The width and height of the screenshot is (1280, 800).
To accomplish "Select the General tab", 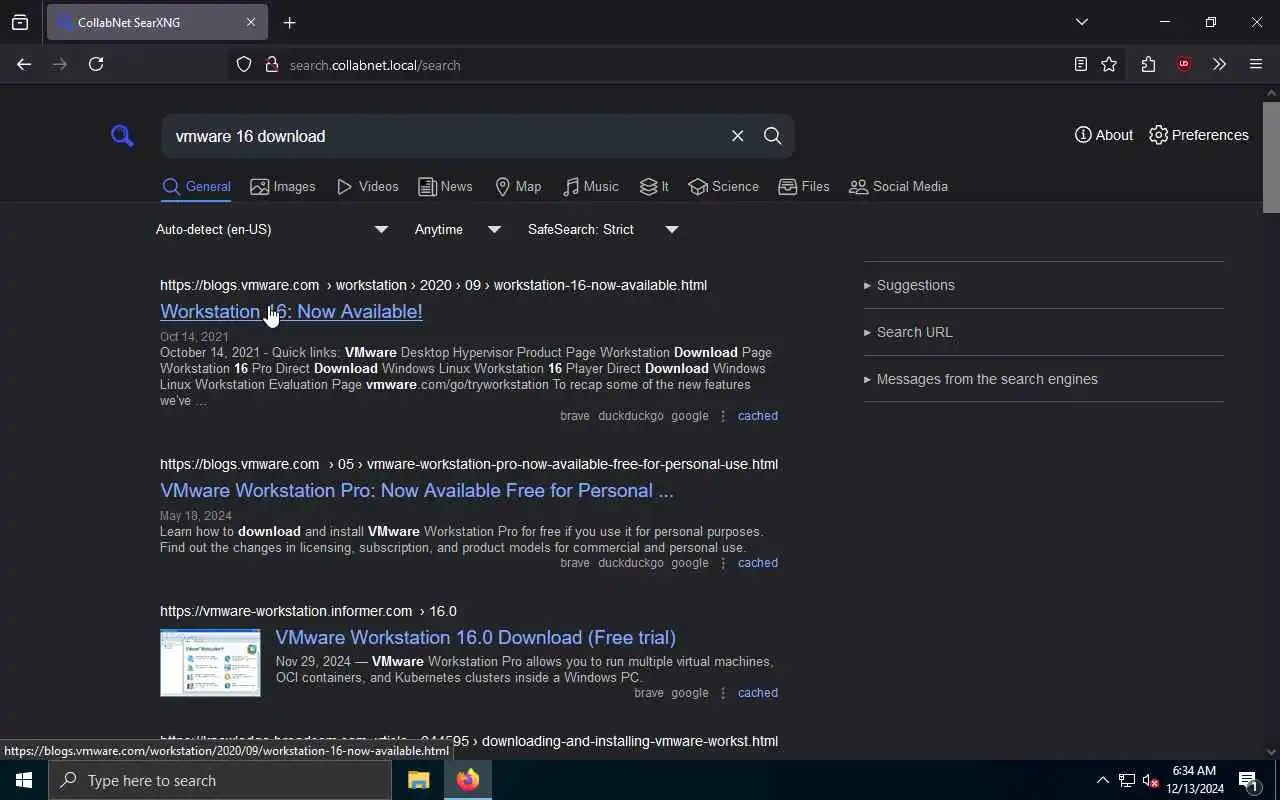I will coord(196,187).
